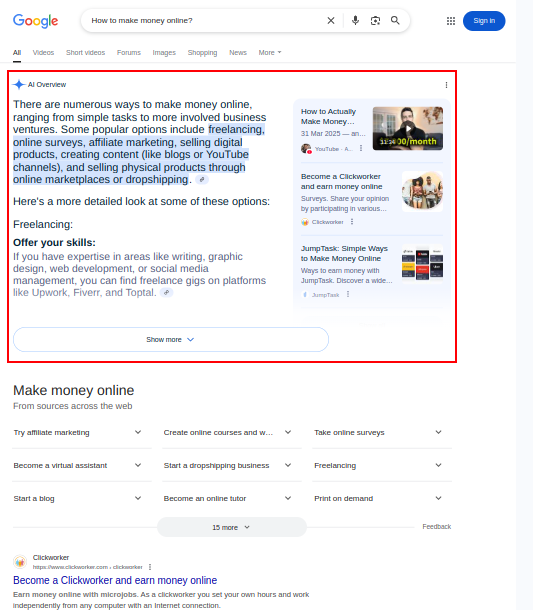The height and width of the screenshot is (610, 533).
Task: Click the clickworker.com URL breadcrumb
Action: [88, 567]
